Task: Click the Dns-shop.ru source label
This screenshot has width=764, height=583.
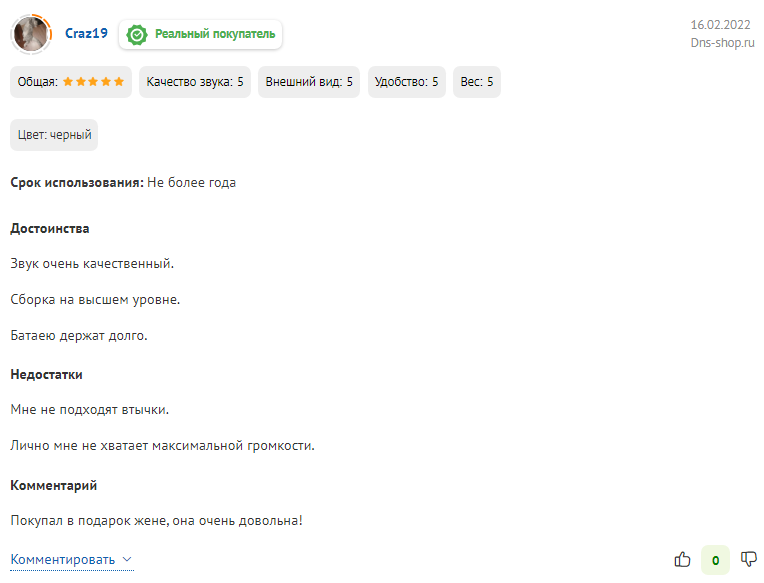Action: 722,43
